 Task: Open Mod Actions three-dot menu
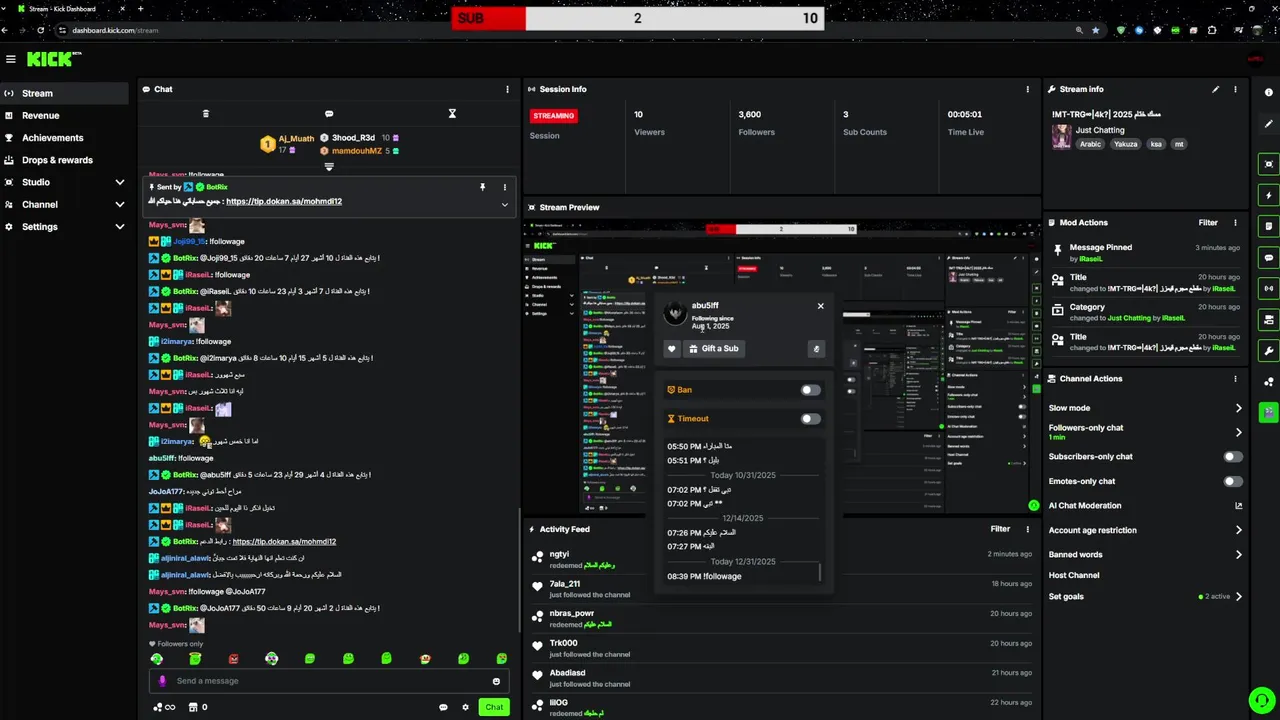(1235, 223)
